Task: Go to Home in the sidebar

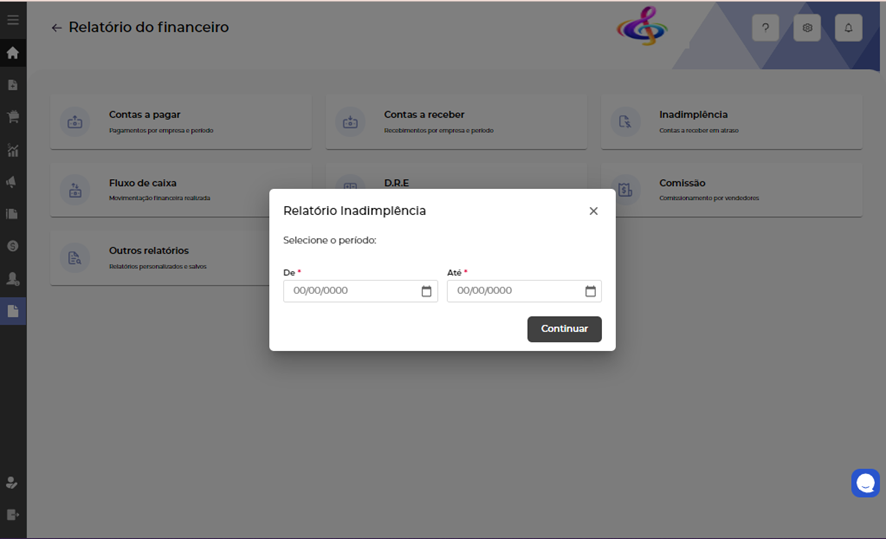Action: pos(13,53)
